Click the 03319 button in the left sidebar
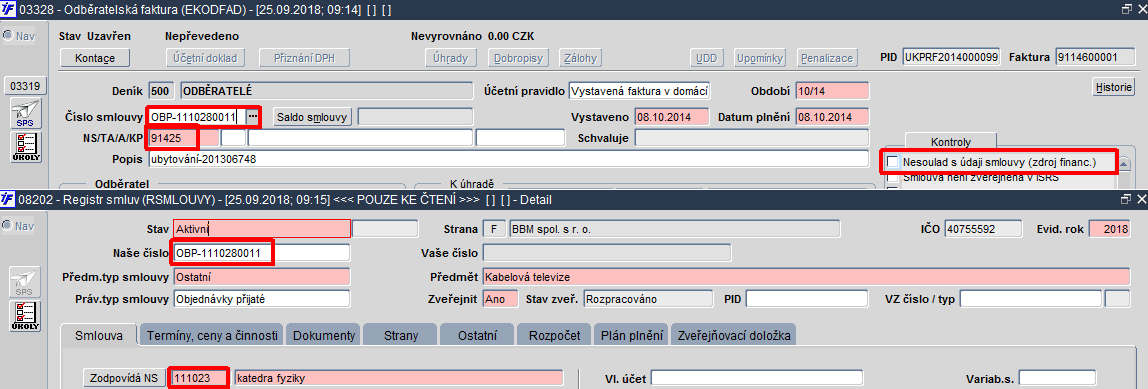This screenshot has height=389, width=1148. point(26,86)
